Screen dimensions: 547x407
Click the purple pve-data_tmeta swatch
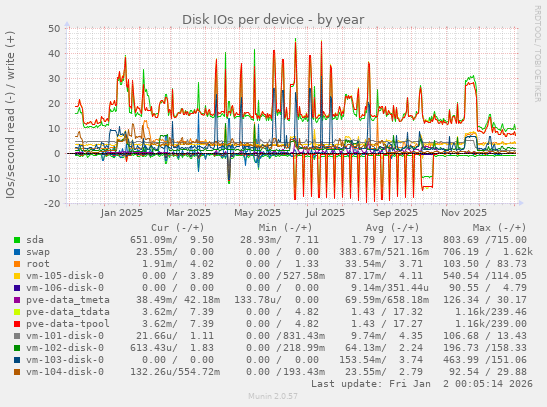(17, 300)
